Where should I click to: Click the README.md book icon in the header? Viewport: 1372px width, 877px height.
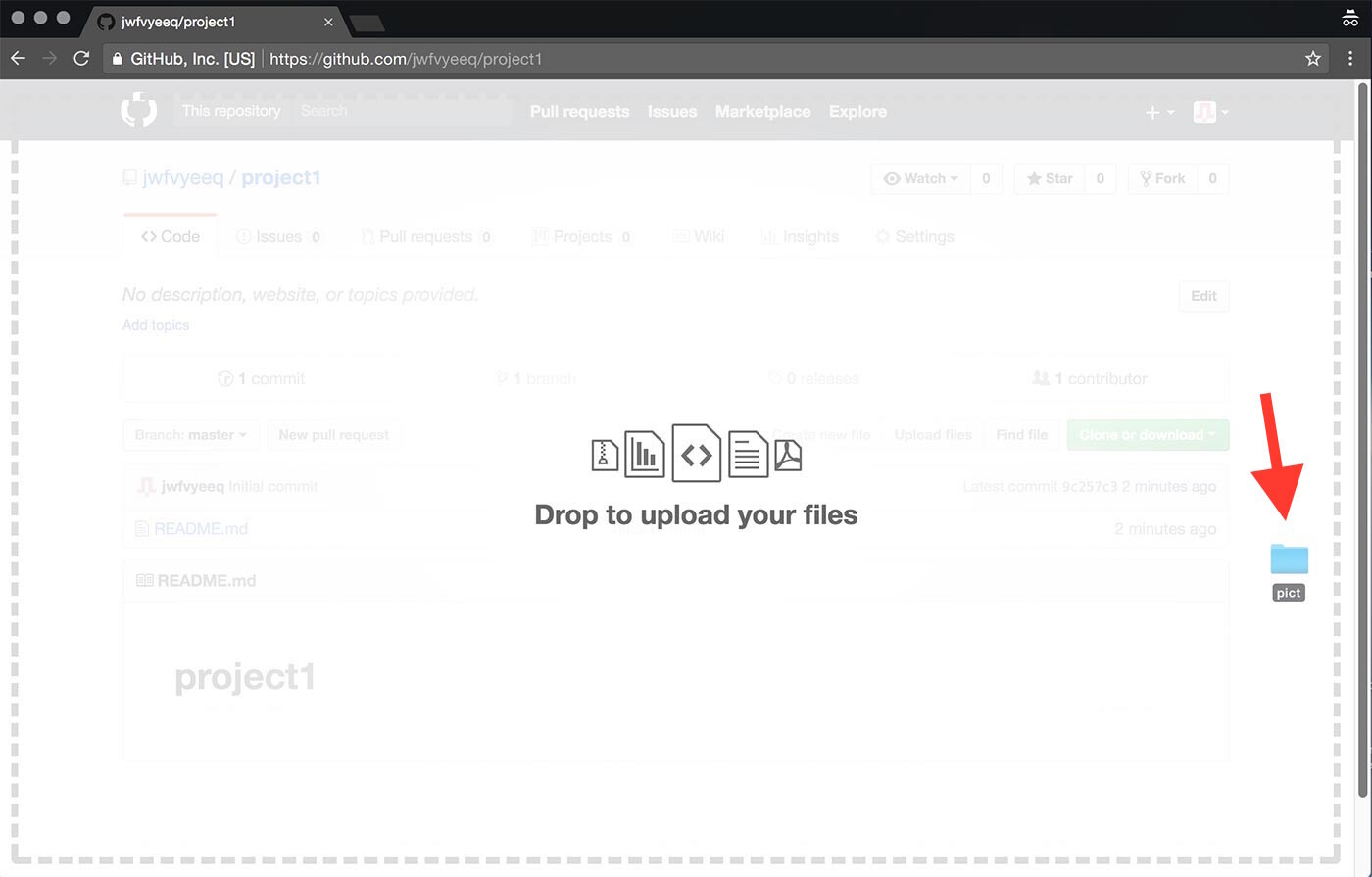[145, 581]
